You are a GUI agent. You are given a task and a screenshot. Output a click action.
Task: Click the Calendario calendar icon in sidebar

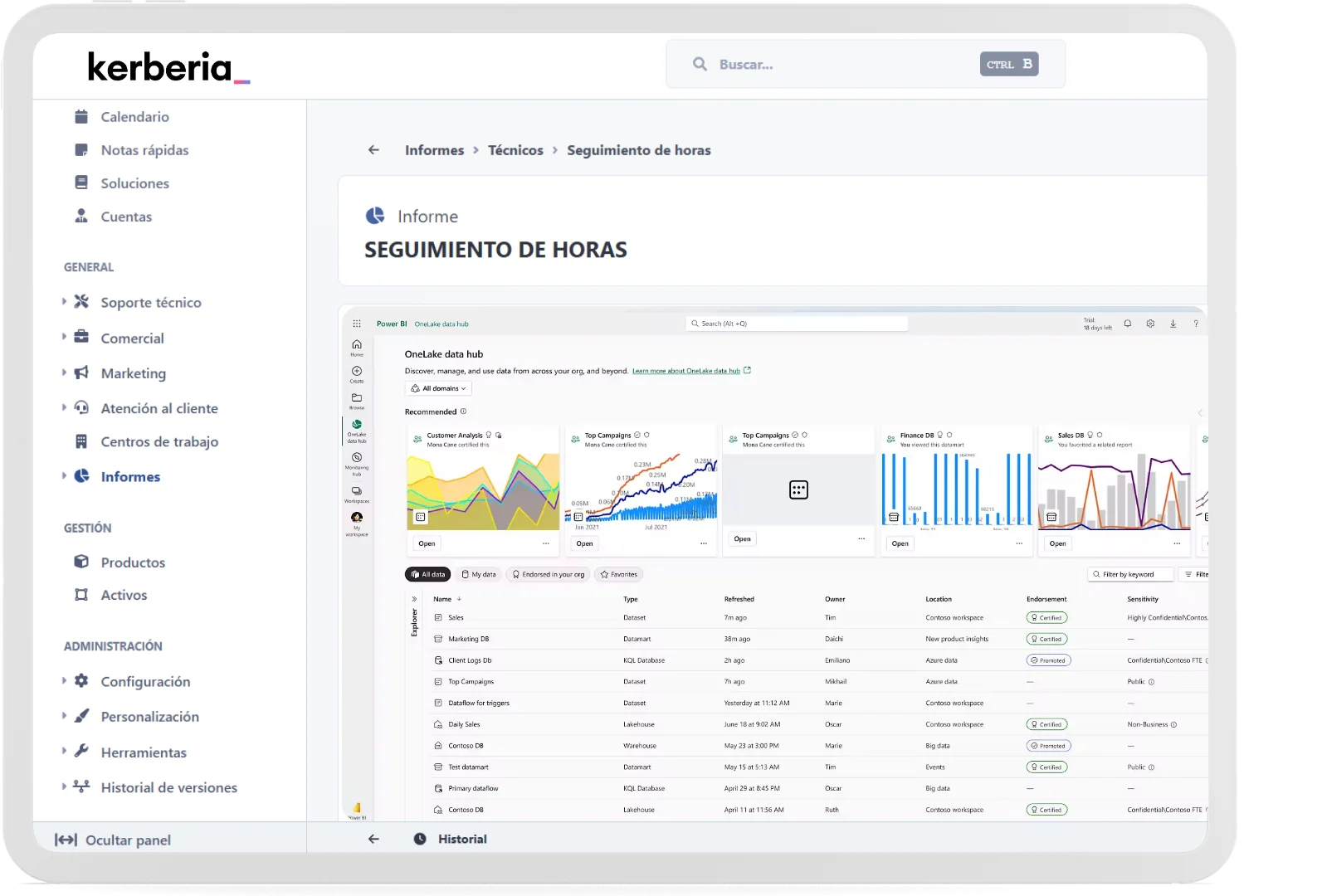pyautogui.click(x=81, y=117)
